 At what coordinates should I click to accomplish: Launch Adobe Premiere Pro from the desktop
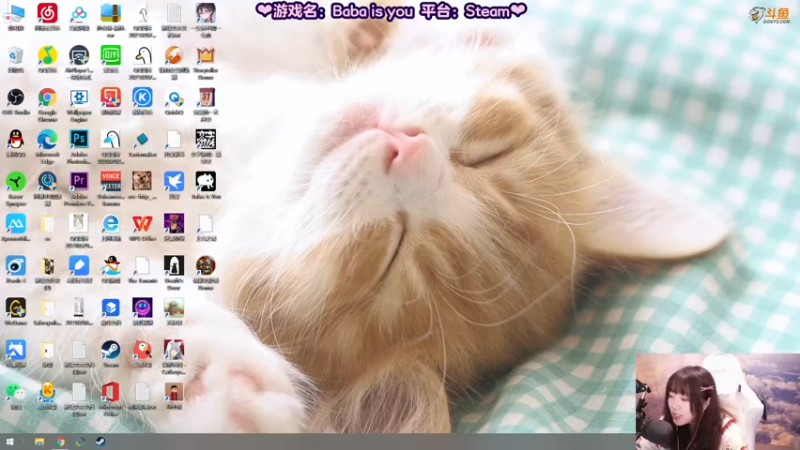[79, 181]
